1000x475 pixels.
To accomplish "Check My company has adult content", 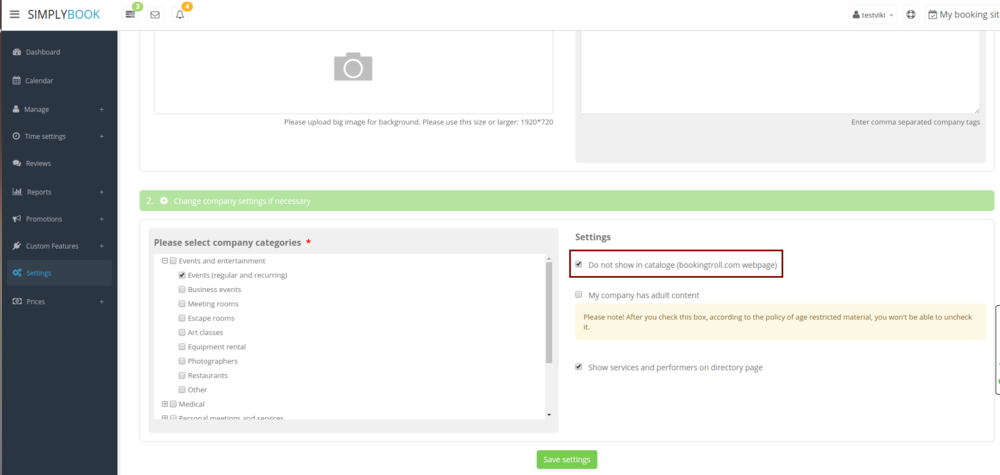I will [x=579, y=295].
